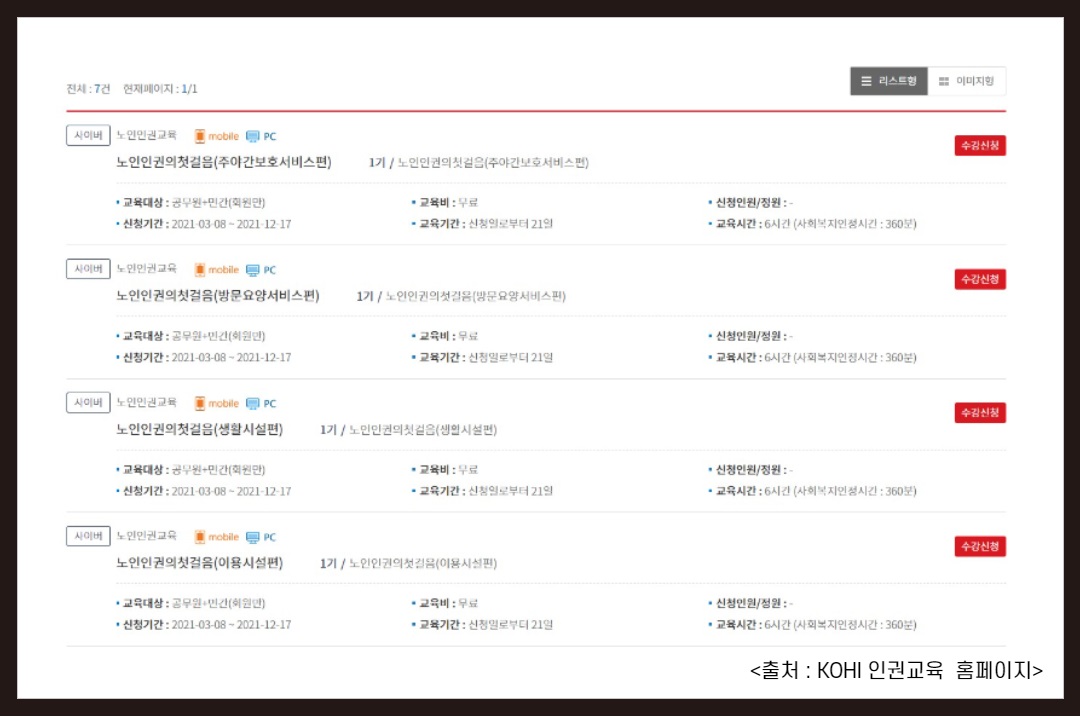1080x718 pixels.
Task: Click 신청기간 2021-03-08 ~ 2021-12-17 in 주야간보호서비스편
Action: coord(204,224)
